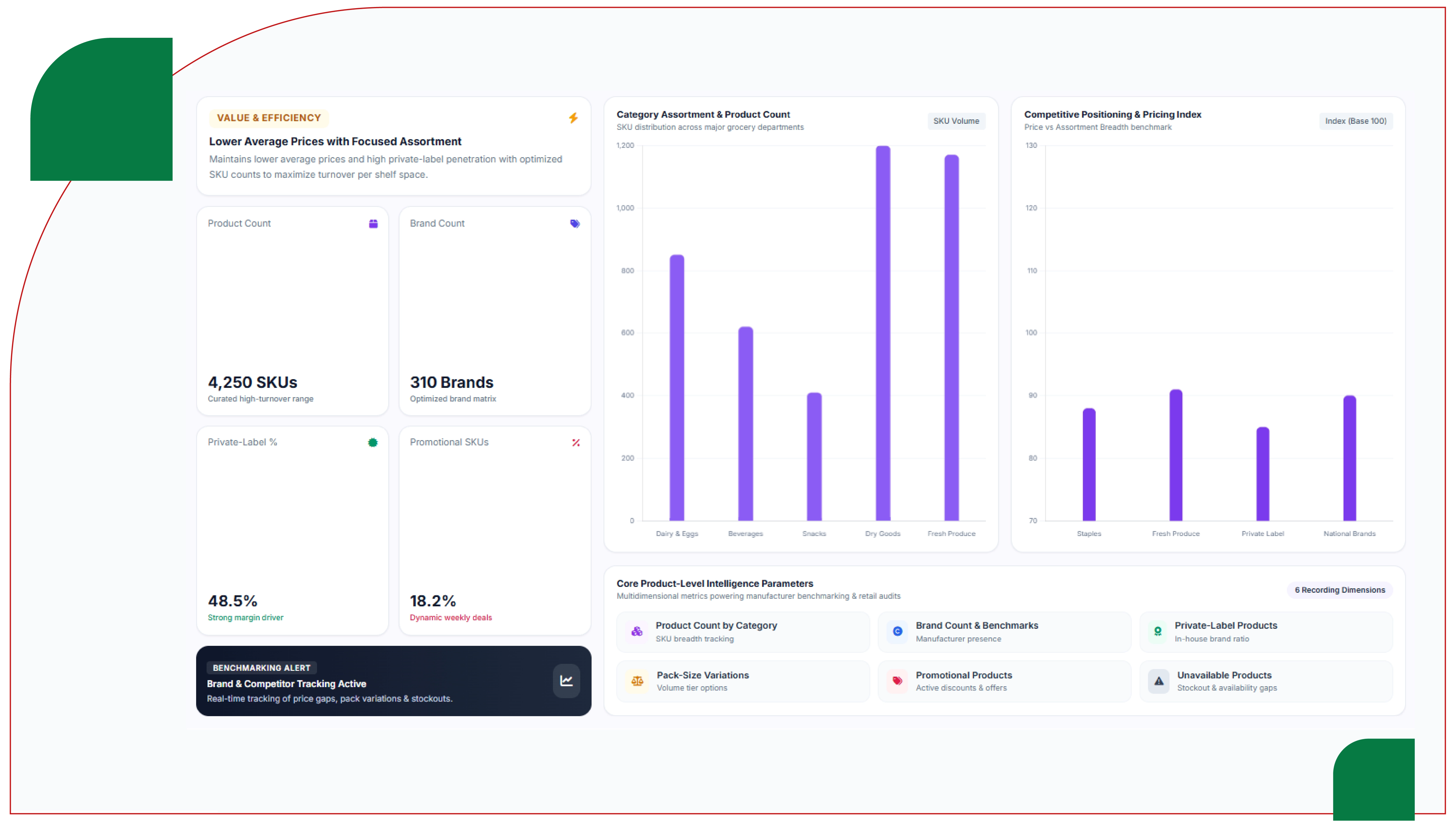Select the Private Label bar in pricing index chart
Screen dimensions: 1456x828
pyautogui.click(x=1262, y=474)
